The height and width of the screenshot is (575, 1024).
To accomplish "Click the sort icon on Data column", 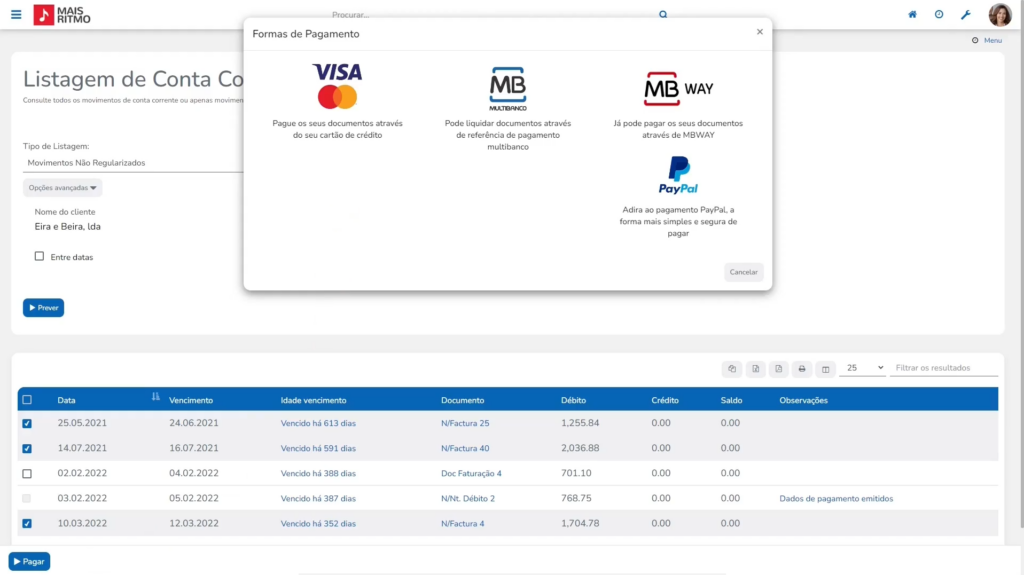I will tap(155, 397).
